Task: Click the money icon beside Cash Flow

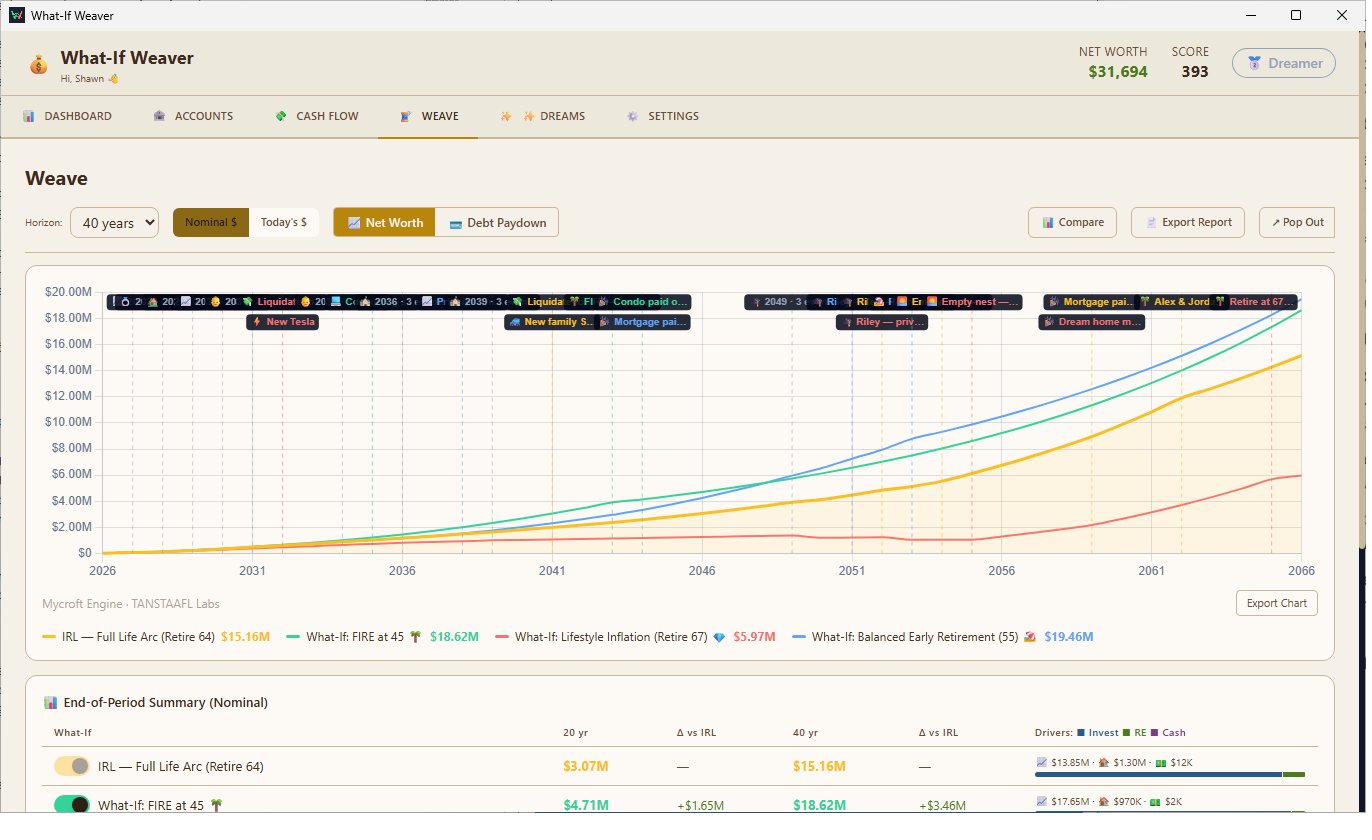Action: pos(281,116)
